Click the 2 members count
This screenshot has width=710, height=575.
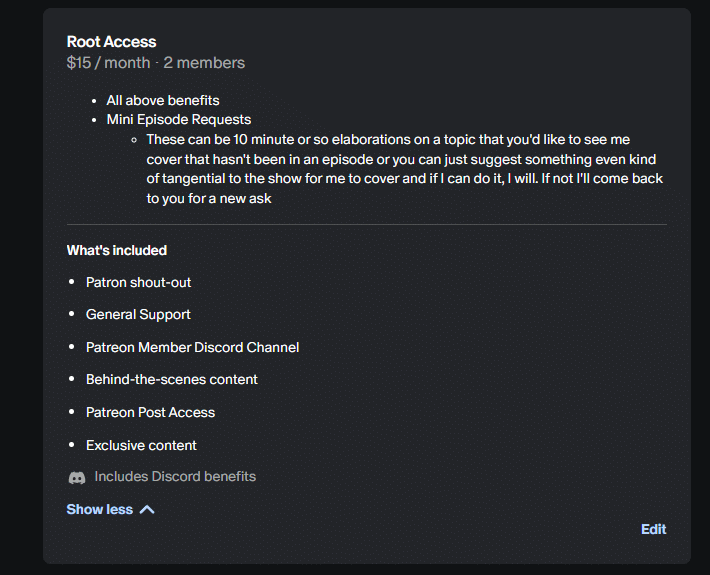(203, 63)
